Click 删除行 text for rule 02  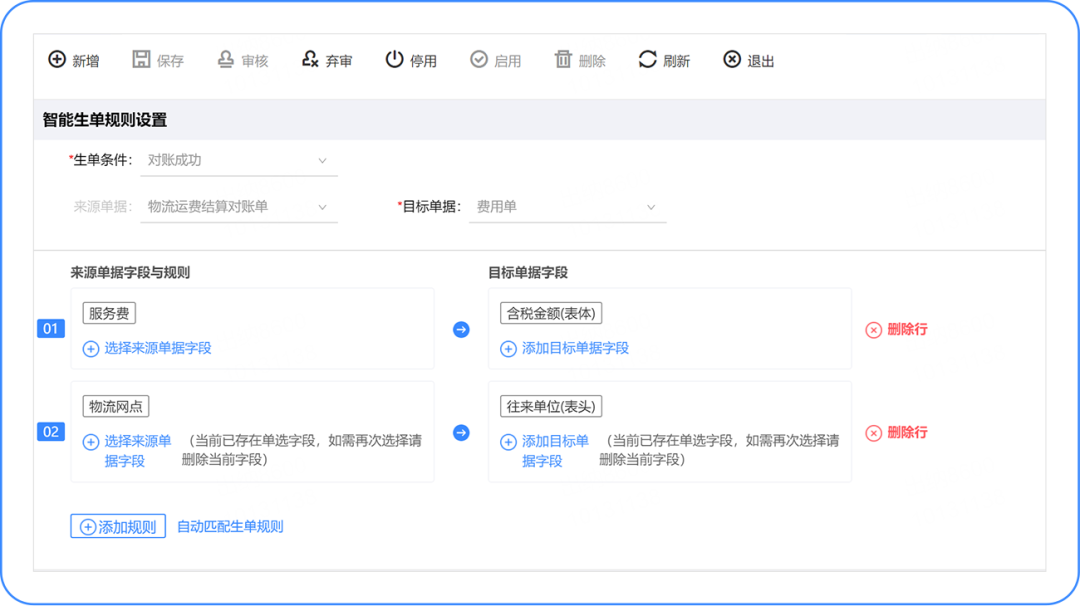[907, 432]
